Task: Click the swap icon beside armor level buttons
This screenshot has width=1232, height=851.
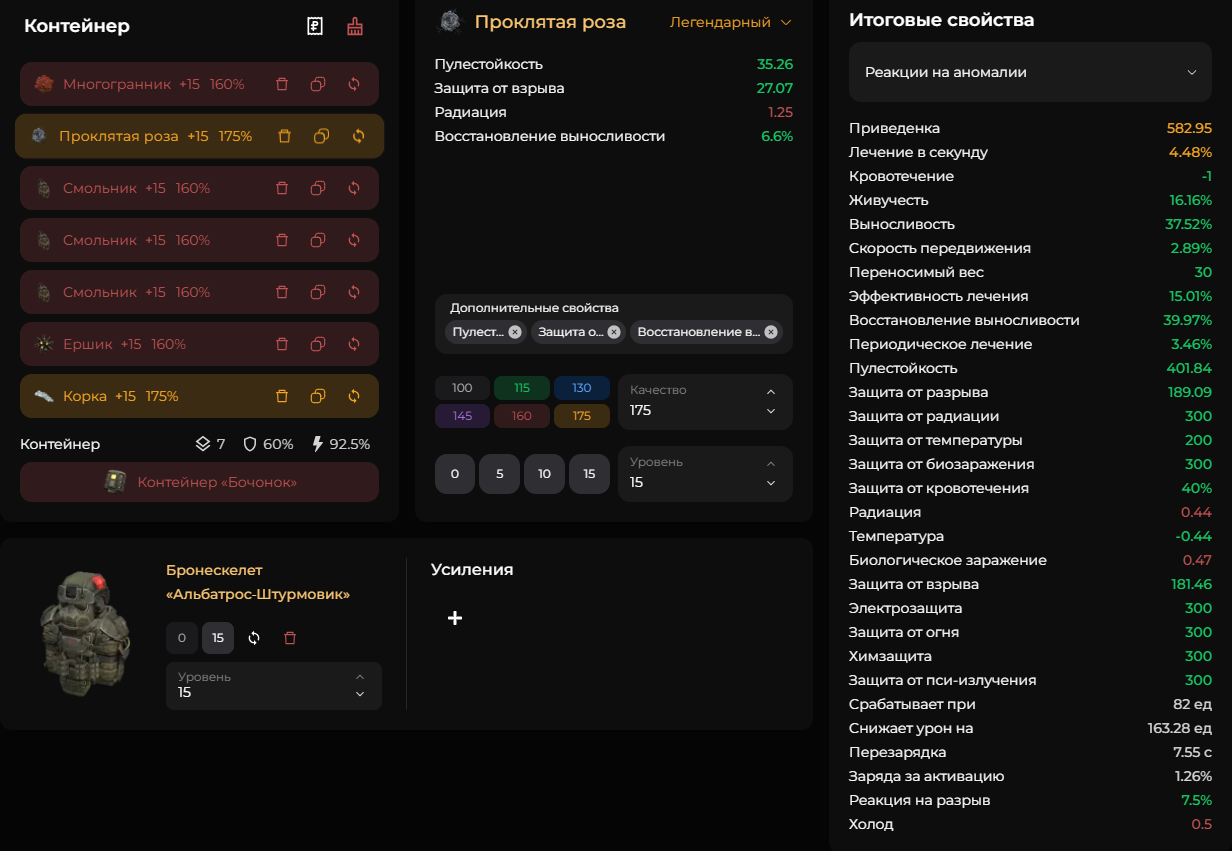Action: pyautogui.click(x=254, y=638)
